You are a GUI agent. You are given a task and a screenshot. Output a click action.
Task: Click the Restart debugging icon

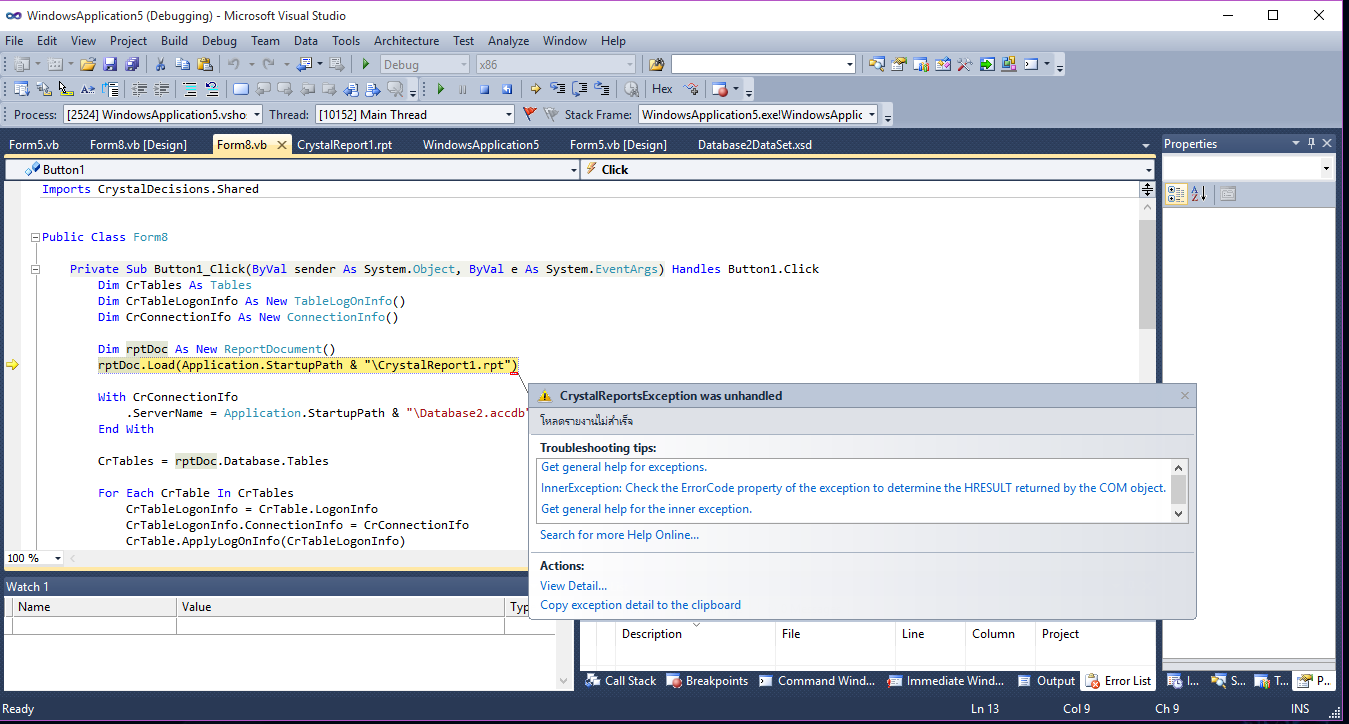click(x=506, y=89)
